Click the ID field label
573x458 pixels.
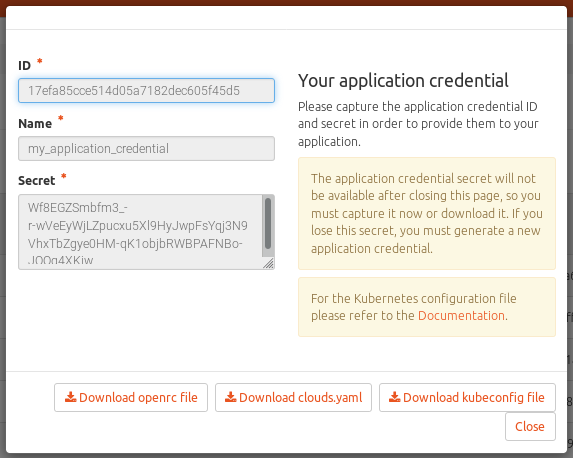[24, 65]
